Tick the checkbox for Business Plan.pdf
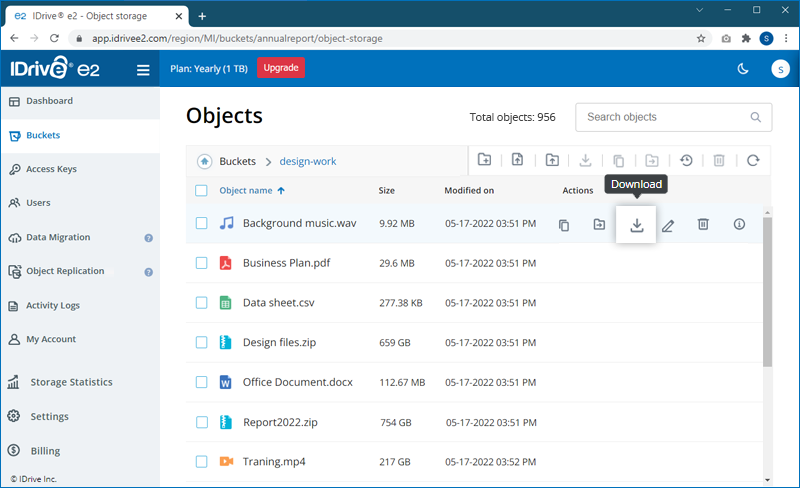The width and height of the screenshot is (800, 488). pyautogui.click(x=201, y=263)
